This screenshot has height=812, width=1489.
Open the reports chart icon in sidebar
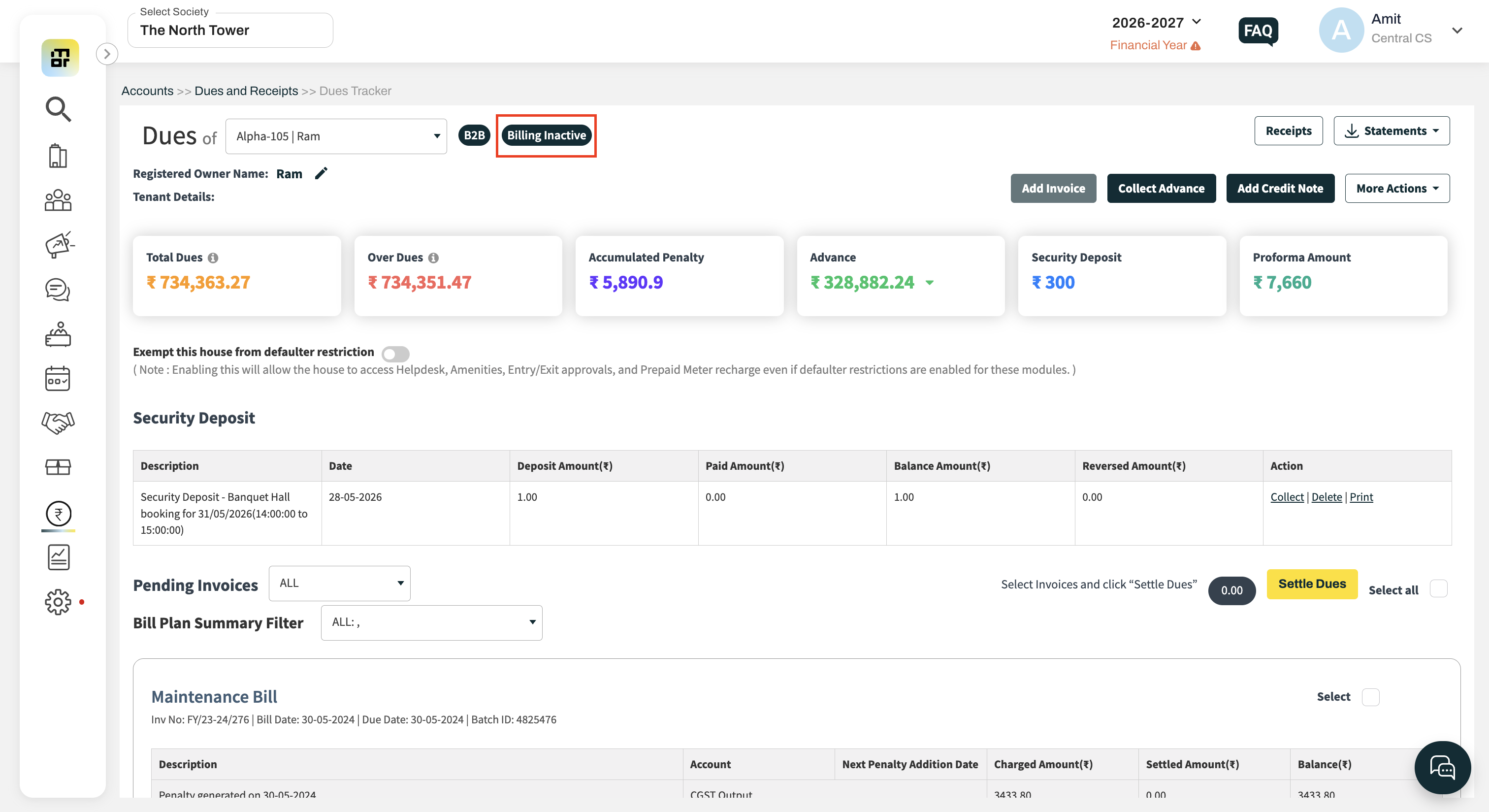(x=59, y=558)
